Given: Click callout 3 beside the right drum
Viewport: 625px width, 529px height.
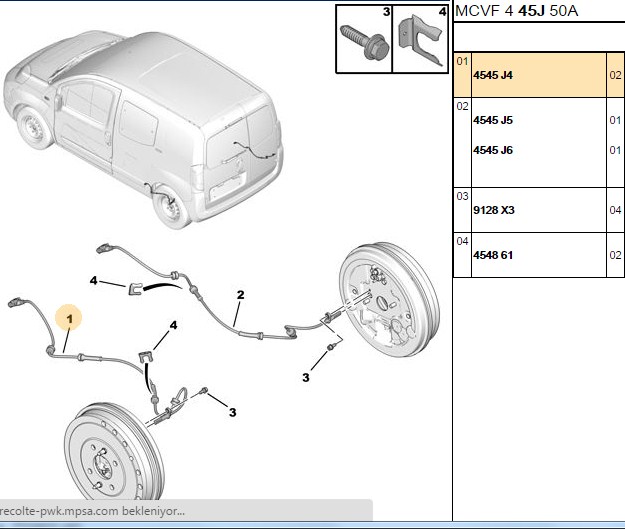Looking at the screenshot, I should [306, 377].
